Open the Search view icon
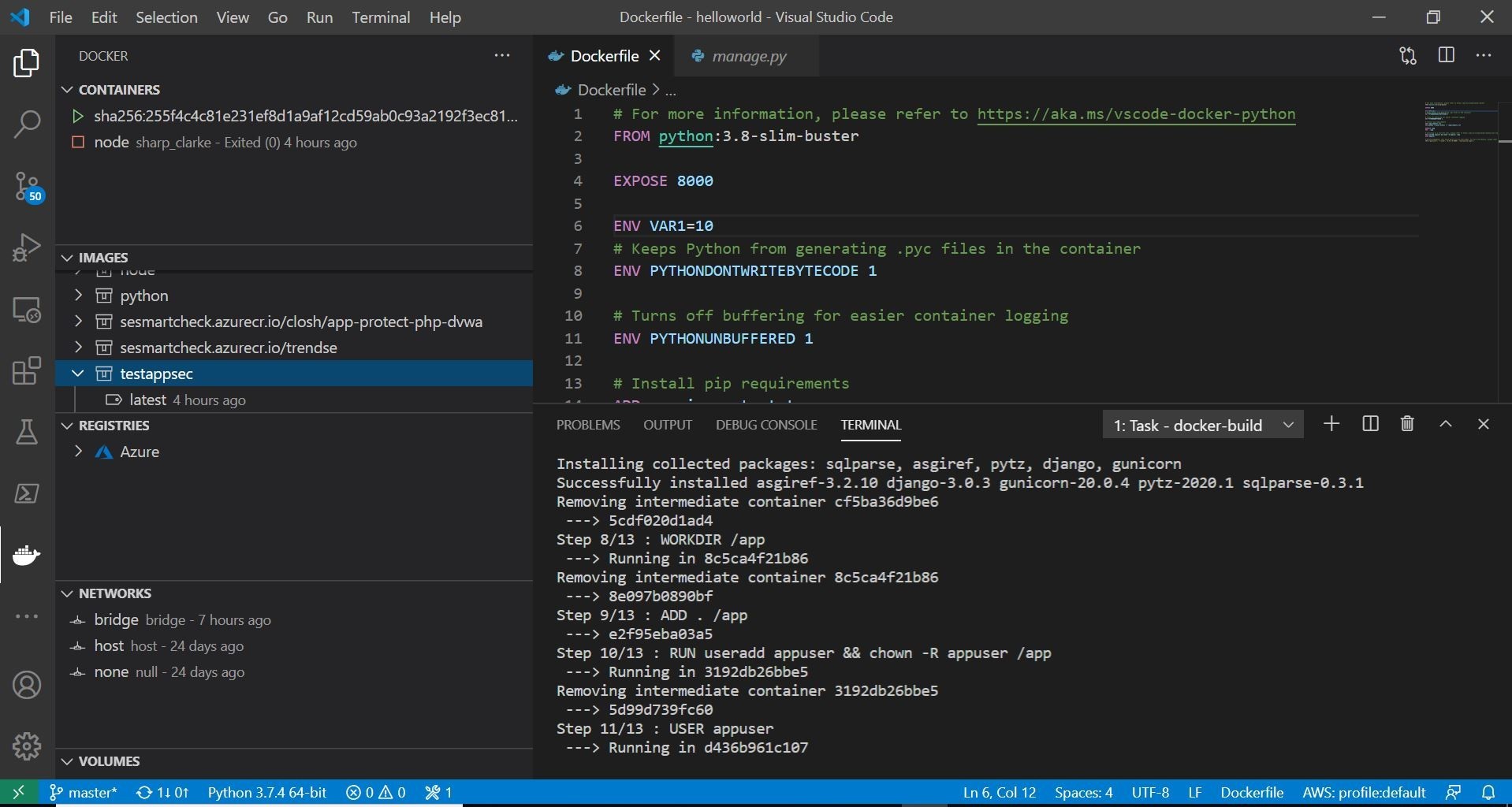 pos(27,124)
